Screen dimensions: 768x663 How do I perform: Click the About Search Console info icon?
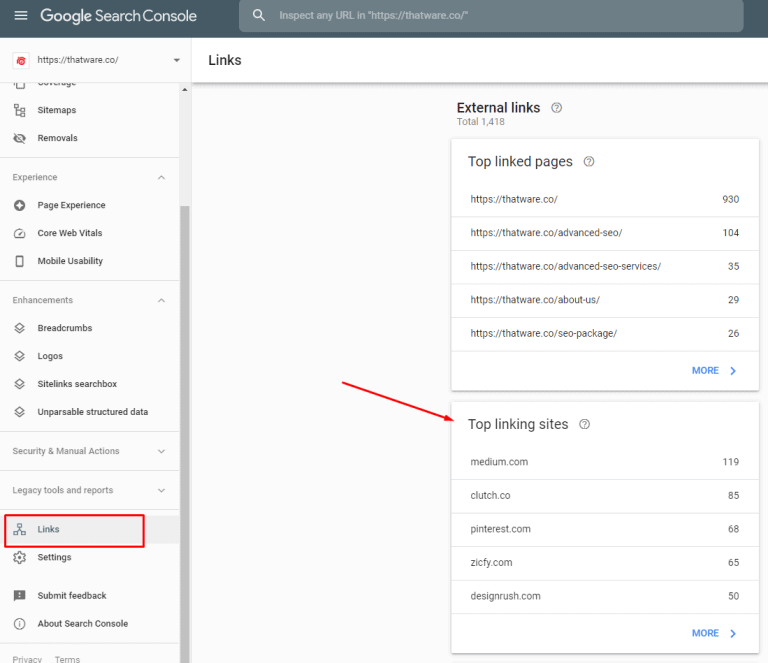pos(20,623)
